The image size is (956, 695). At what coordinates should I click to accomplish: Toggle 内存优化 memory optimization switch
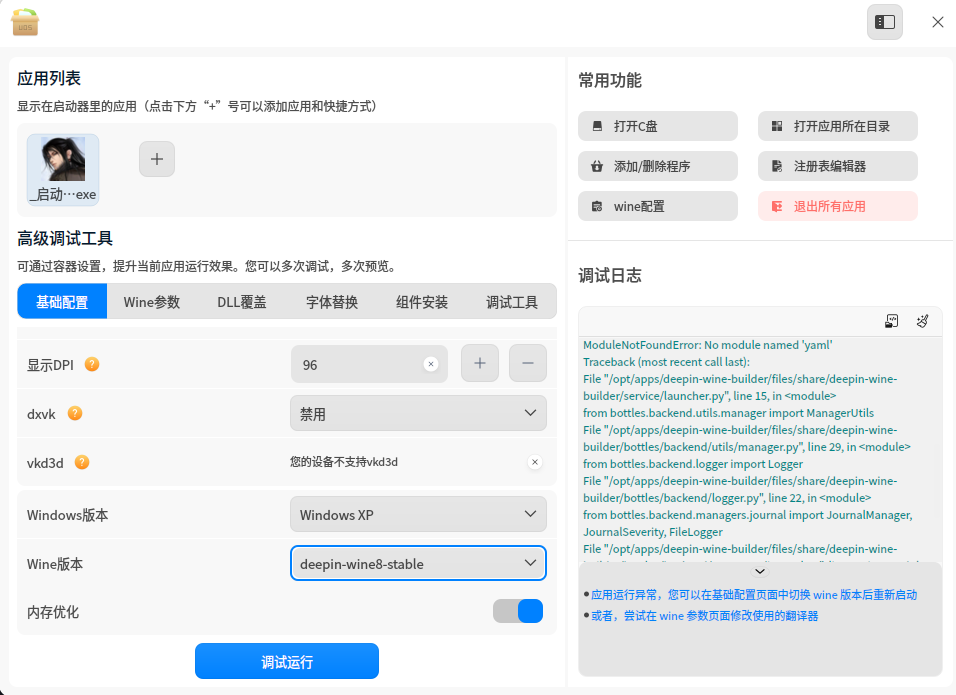[x=518, y=611]
